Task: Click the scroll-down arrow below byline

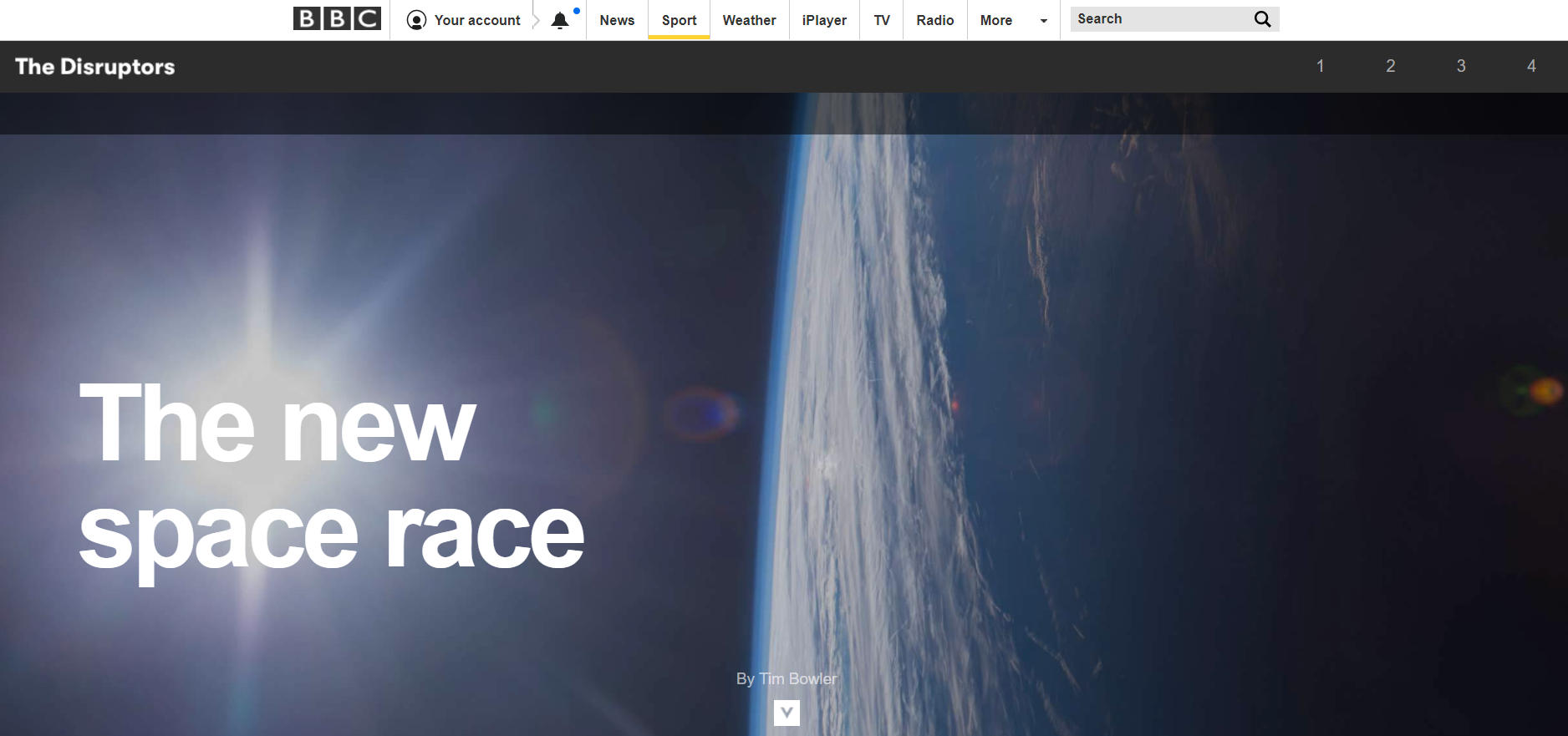Action: click(x=787, y=713)
